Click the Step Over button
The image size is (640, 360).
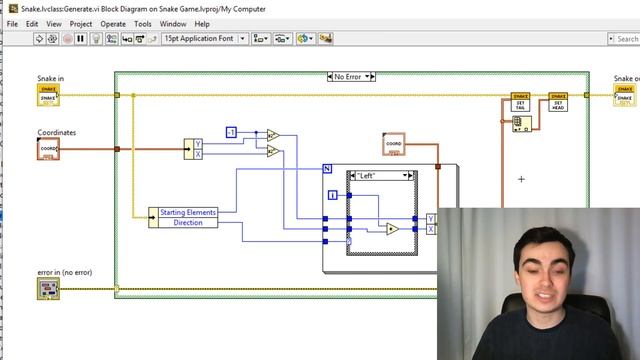pyautogui.click(x=140, y=39)
